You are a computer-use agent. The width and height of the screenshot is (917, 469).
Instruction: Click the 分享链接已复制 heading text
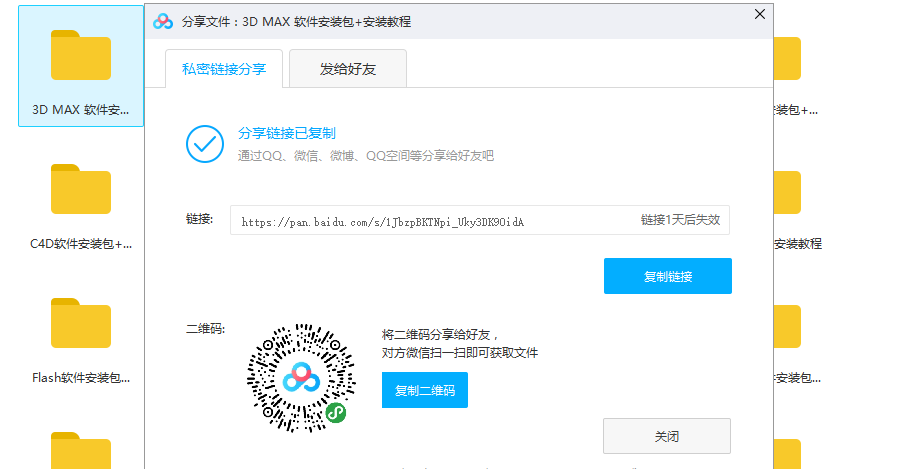[287, 133]
